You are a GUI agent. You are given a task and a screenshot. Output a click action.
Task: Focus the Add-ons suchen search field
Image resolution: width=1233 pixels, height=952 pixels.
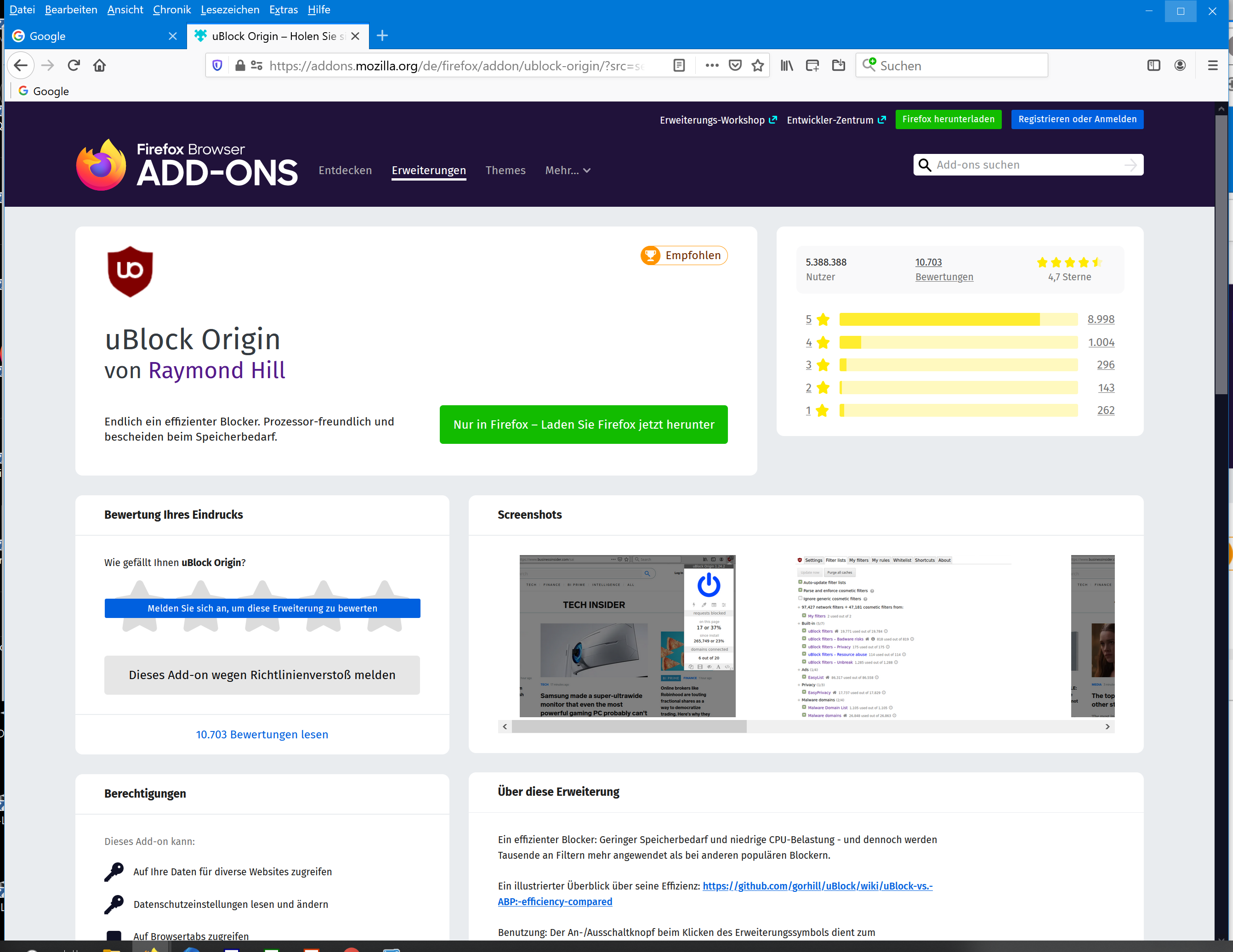pyautogui.click(x=1028, y=165)
